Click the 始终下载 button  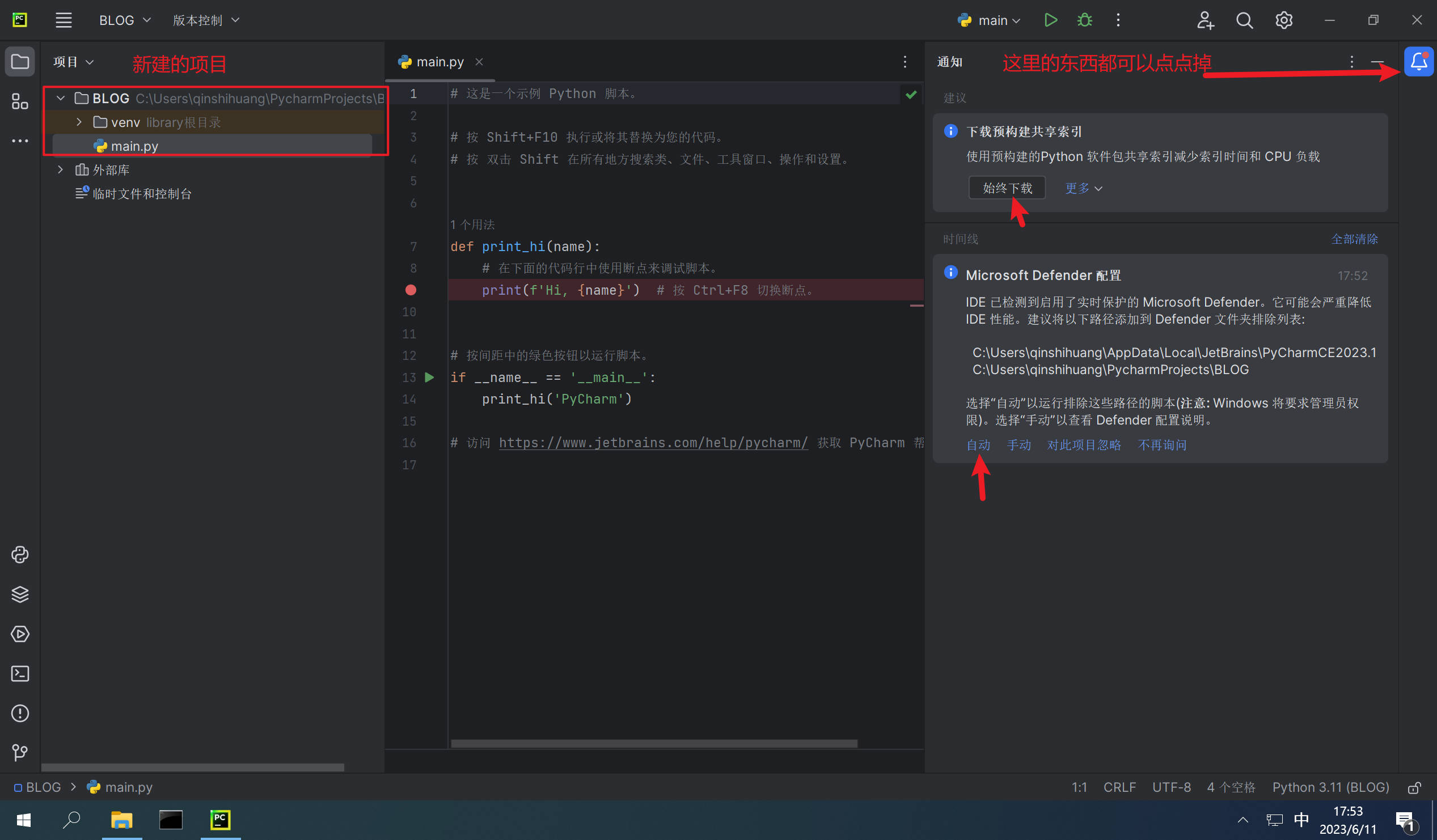[1007, 188]
